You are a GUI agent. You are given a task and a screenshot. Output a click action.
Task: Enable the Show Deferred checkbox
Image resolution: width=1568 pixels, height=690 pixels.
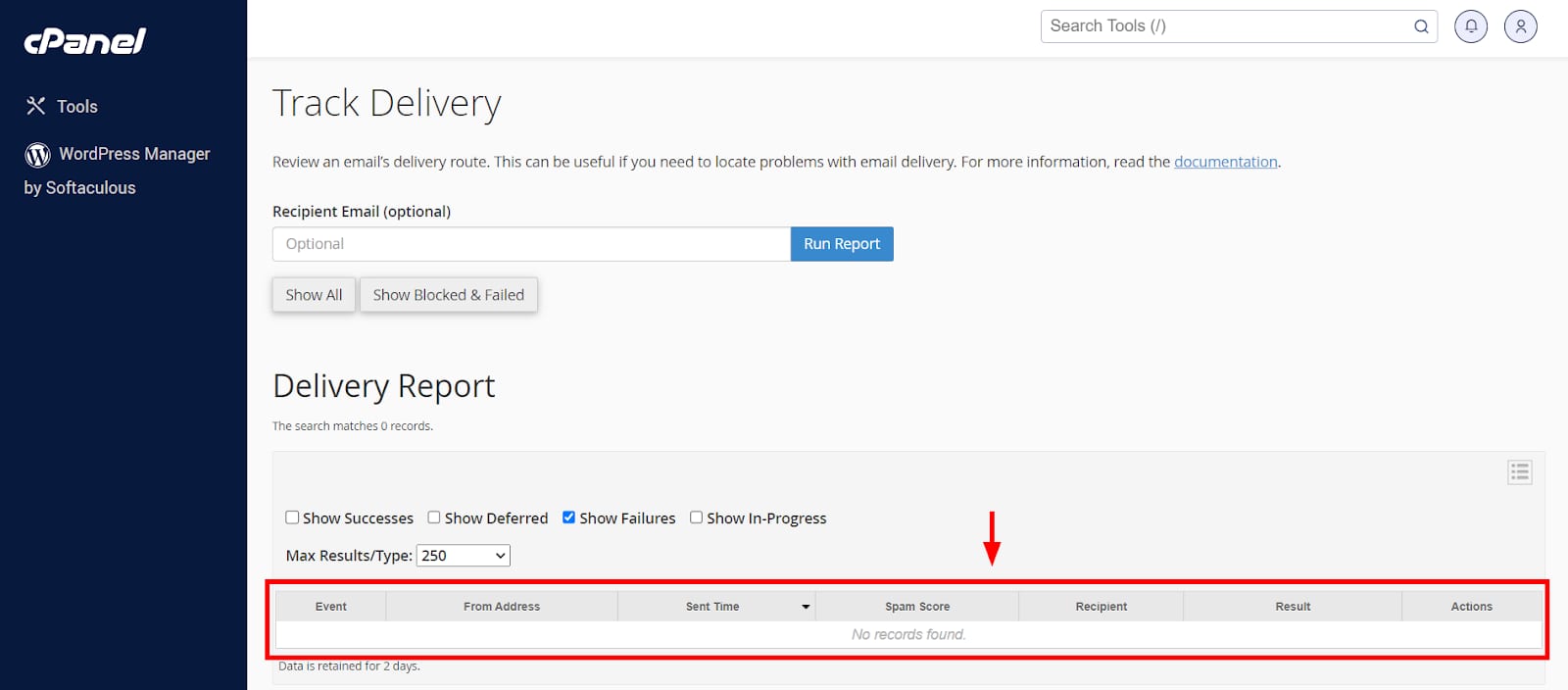(434, 517)
